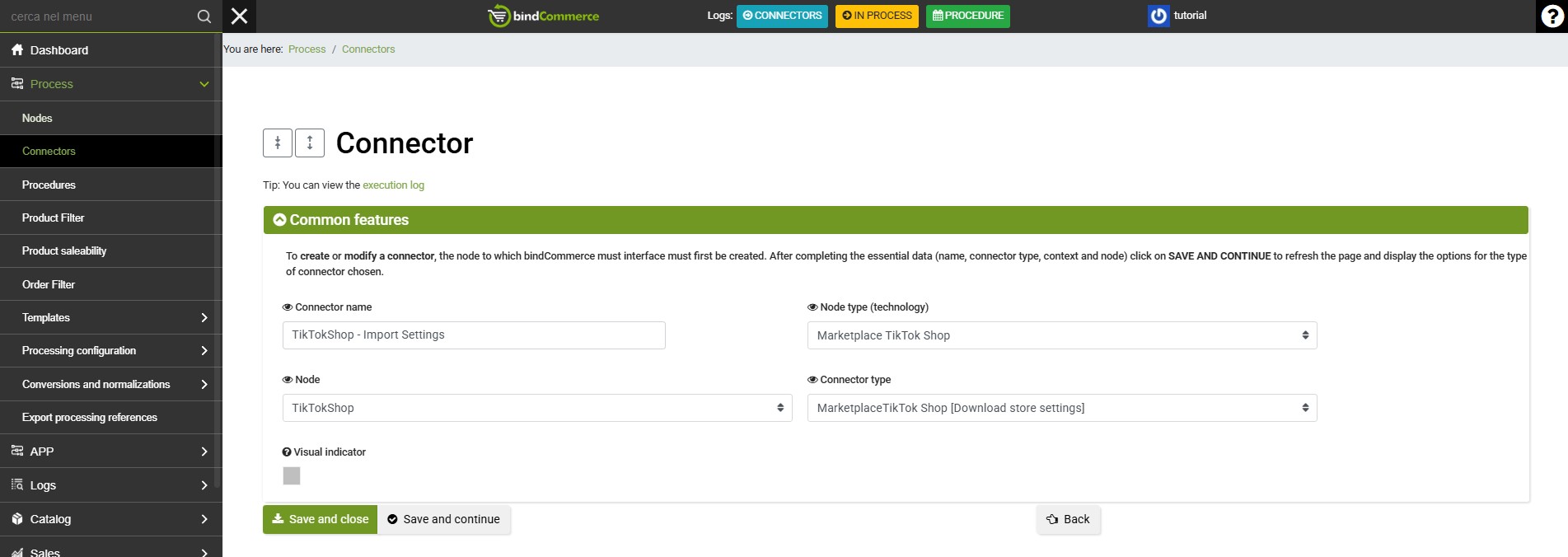The width and height of the screenshot is (1568, 557).
Task: Click the APP icon in the sidebar
Action: point(17,451)
